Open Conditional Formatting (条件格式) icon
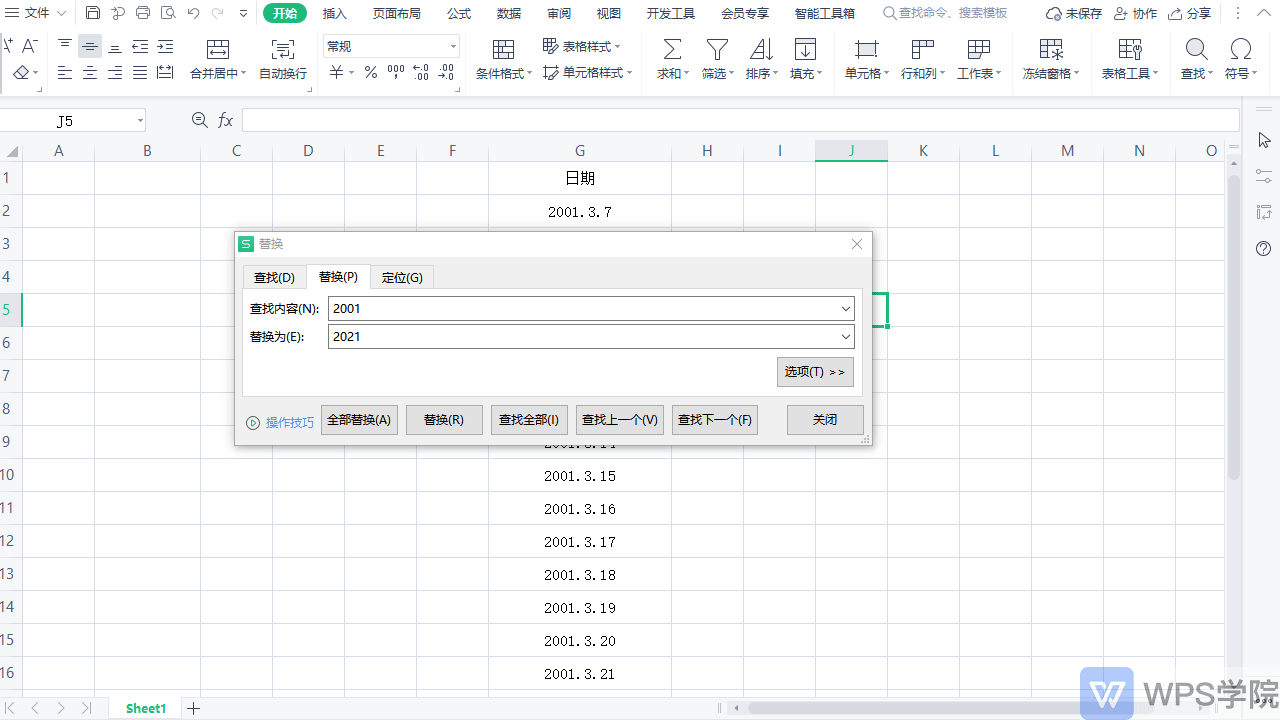Viewport: 1280px width, 720px height. pyautogui.click(x=504, y=50)
